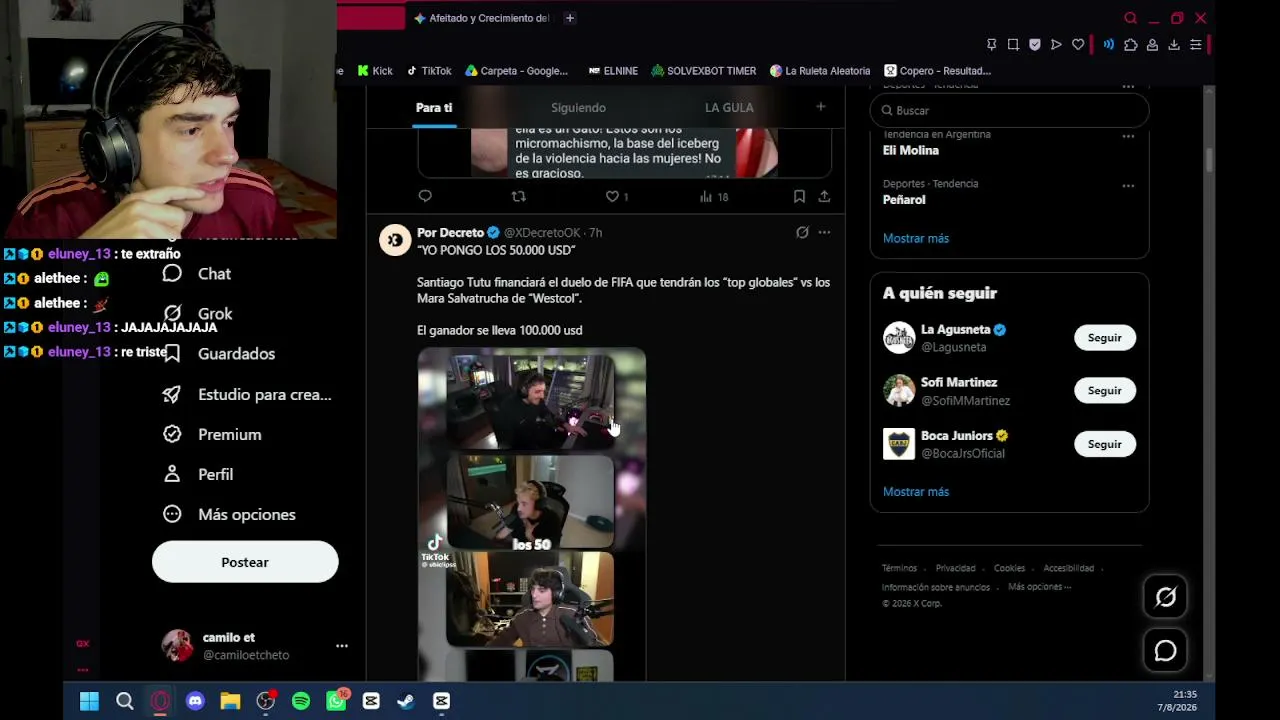Open options for the Eli Molina trend
This screenshot has width=1280, height=720.
point(1128,136)
